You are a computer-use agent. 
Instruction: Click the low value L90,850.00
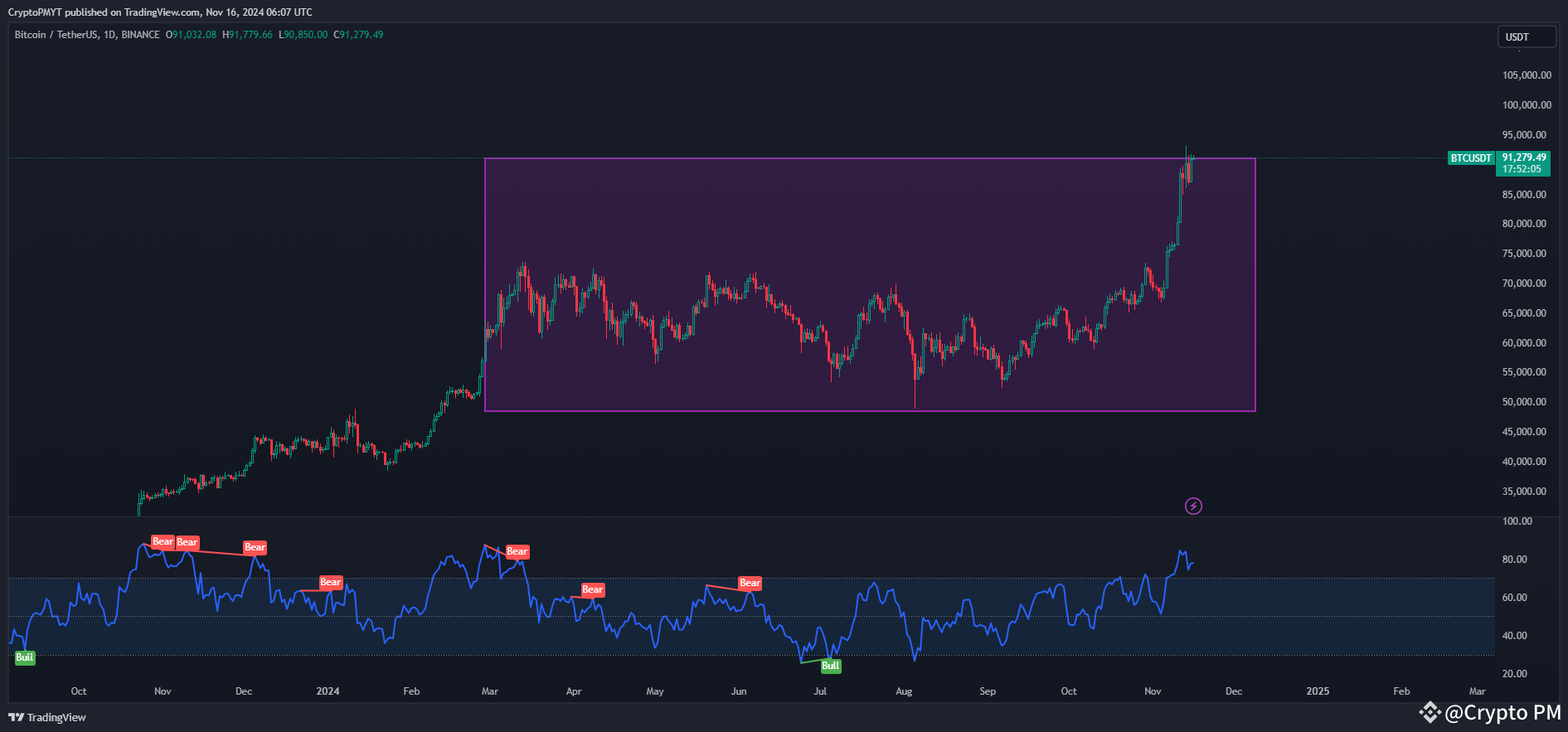[303, 35]
